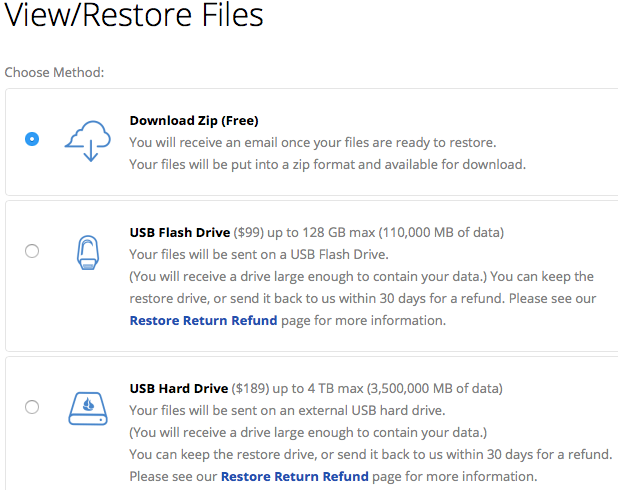Click the Choose Method label
The height and width of the screenshot is (490, 618).
point(54,73)
